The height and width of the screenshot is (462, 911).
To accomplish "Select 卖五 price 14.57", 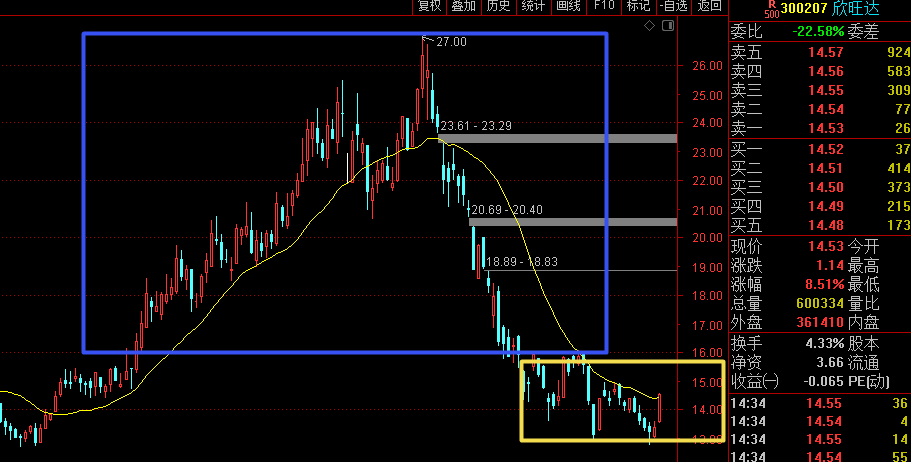I will 826,53.
